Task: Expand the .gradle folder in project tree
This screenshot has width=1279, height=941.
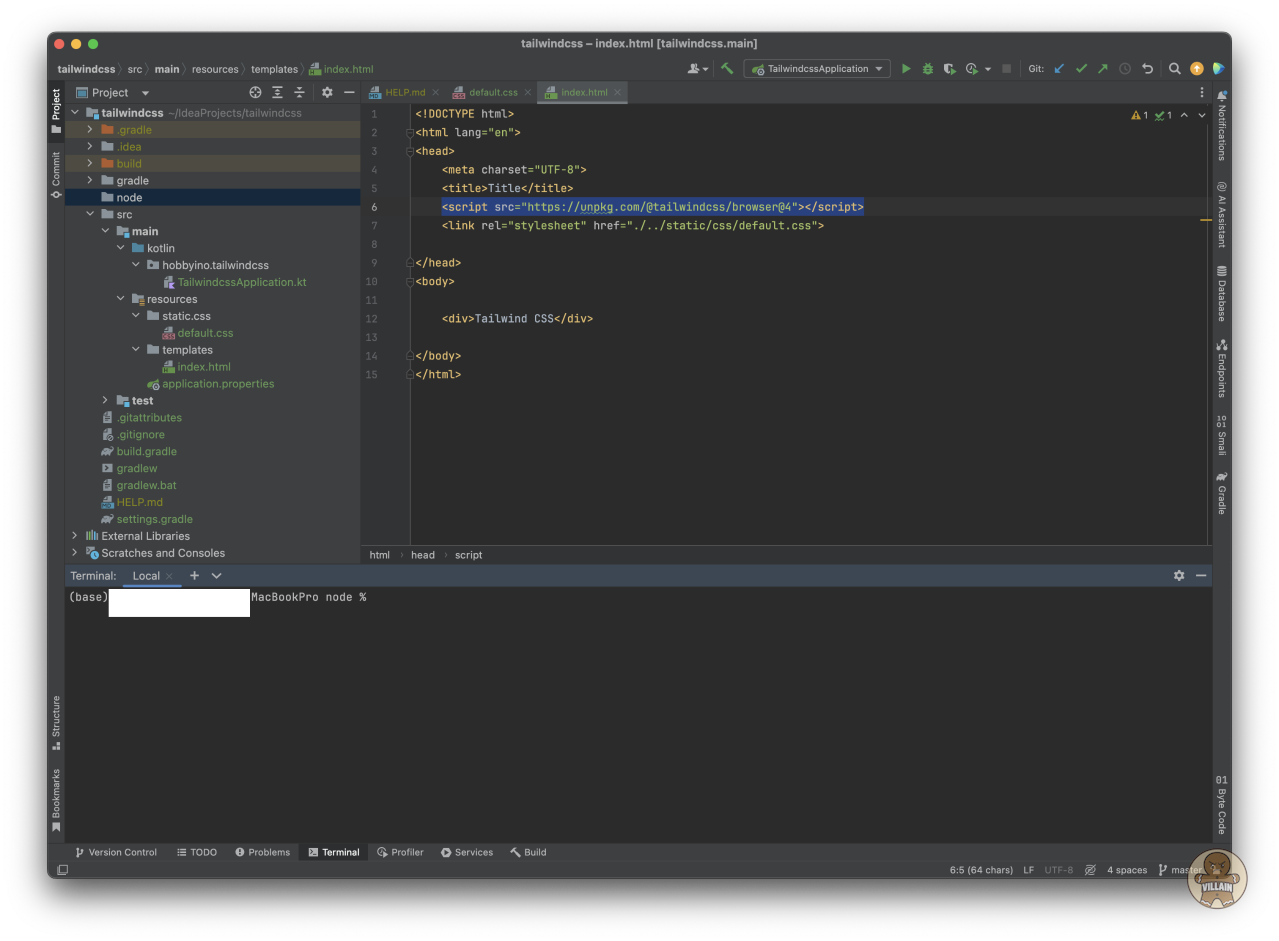Action: click(90, 130)
